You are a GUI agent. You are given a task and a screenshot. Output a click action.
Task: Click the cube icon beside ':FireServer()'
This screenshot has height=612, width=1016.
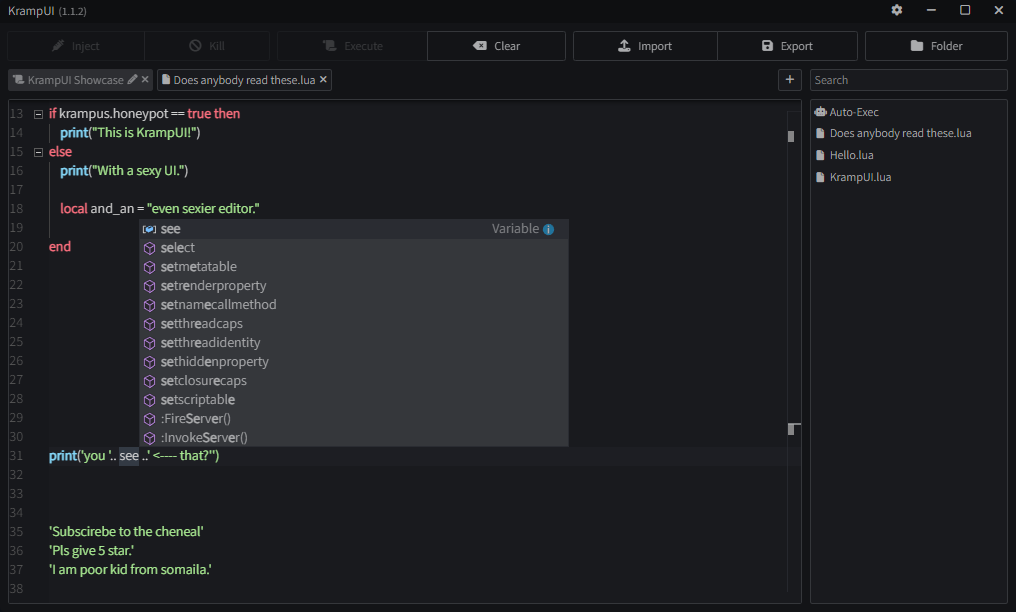point(150,419)
